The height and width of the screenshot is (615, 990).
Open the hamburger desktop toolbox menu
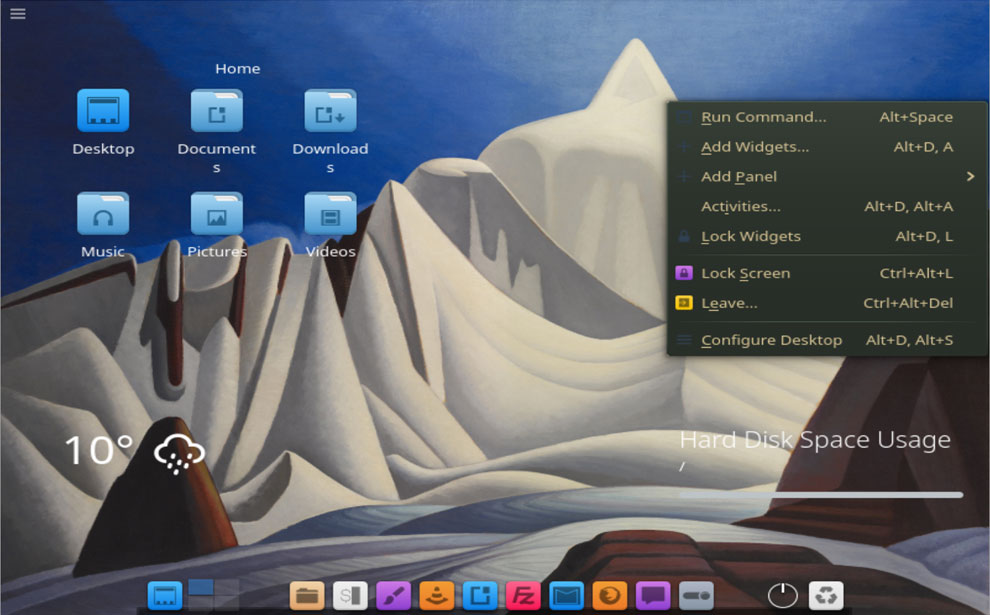click(x=18, y=13)
